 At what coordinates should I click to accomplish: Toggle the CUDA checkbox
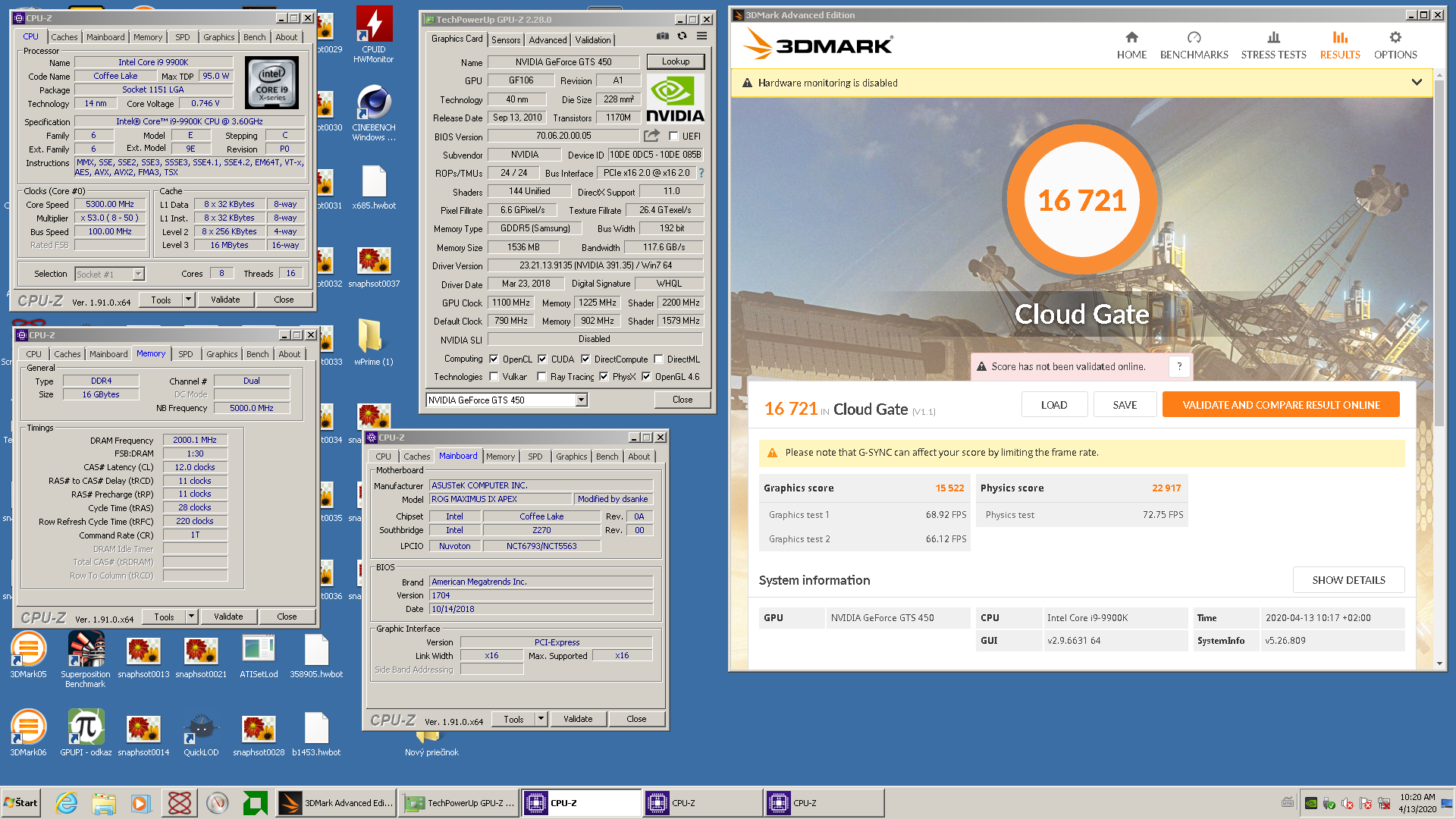pos(542,359)
